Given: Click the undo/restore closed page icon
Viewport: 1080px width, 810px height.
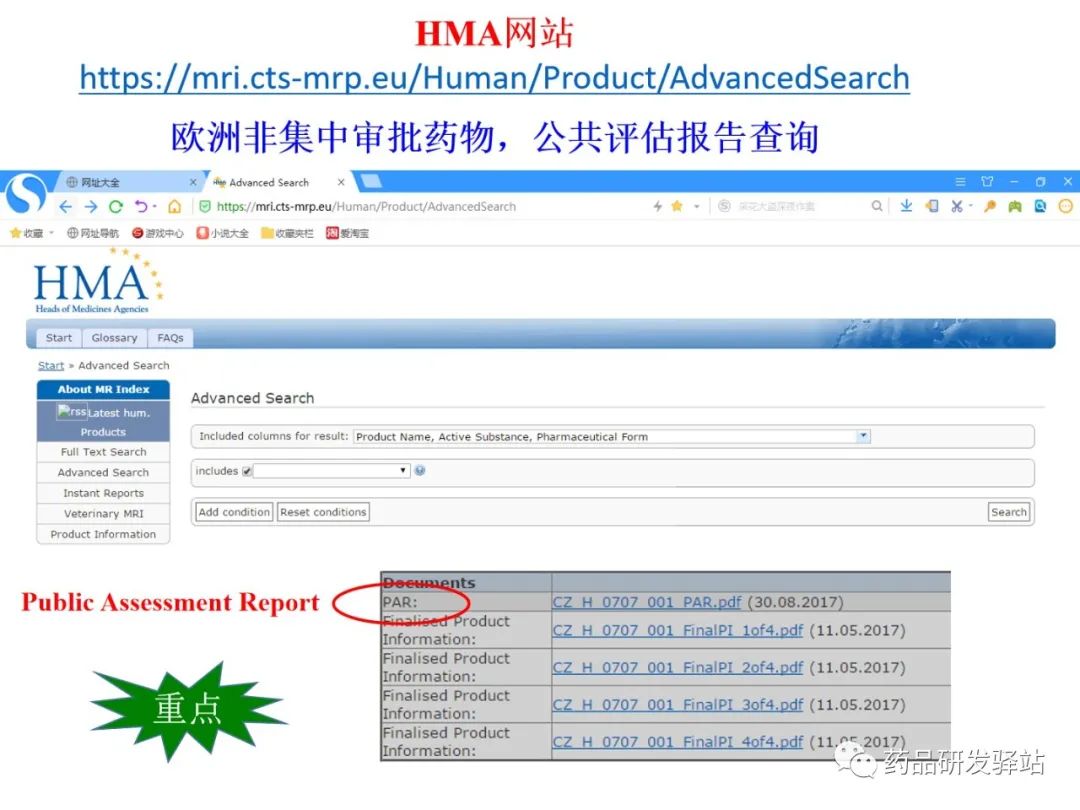Looking at the screenshot, I should (x=141, y=207).
